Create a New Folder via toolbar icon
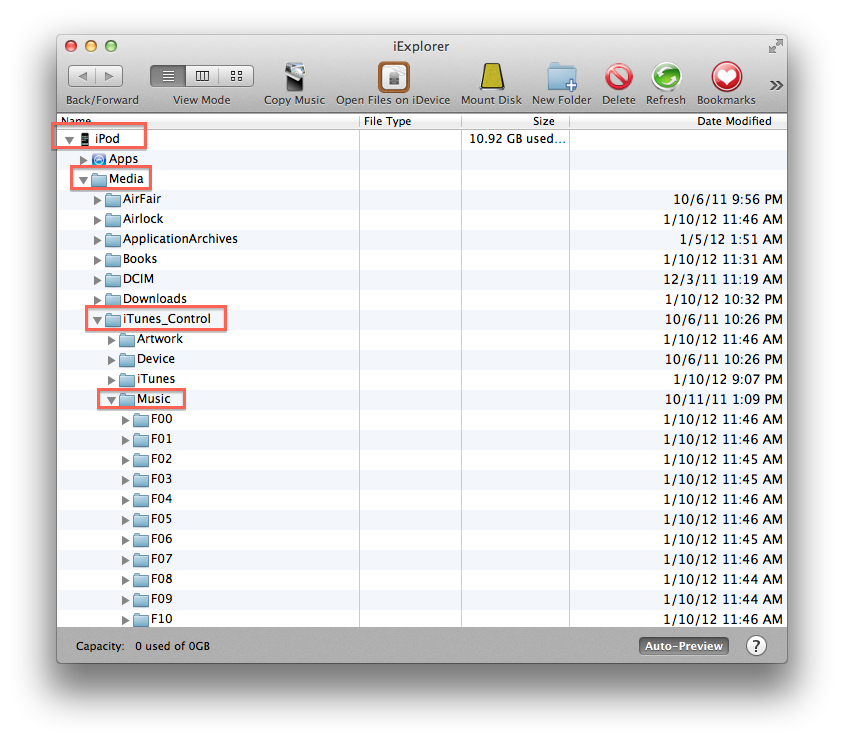 (x=561, y=77)
